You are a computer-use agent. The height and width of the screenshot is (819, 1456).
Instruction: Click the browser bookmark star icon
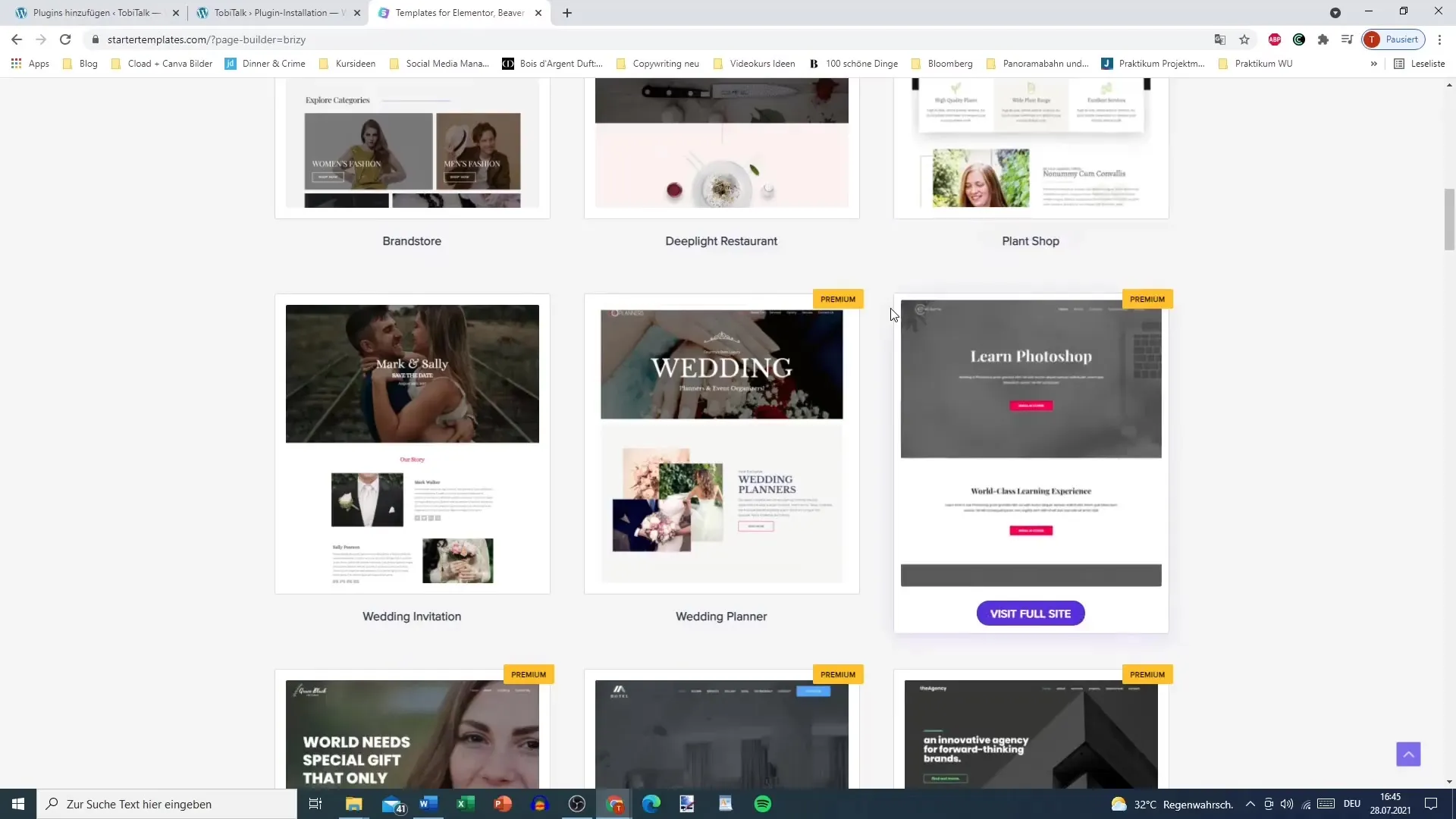pos(1244,39)
